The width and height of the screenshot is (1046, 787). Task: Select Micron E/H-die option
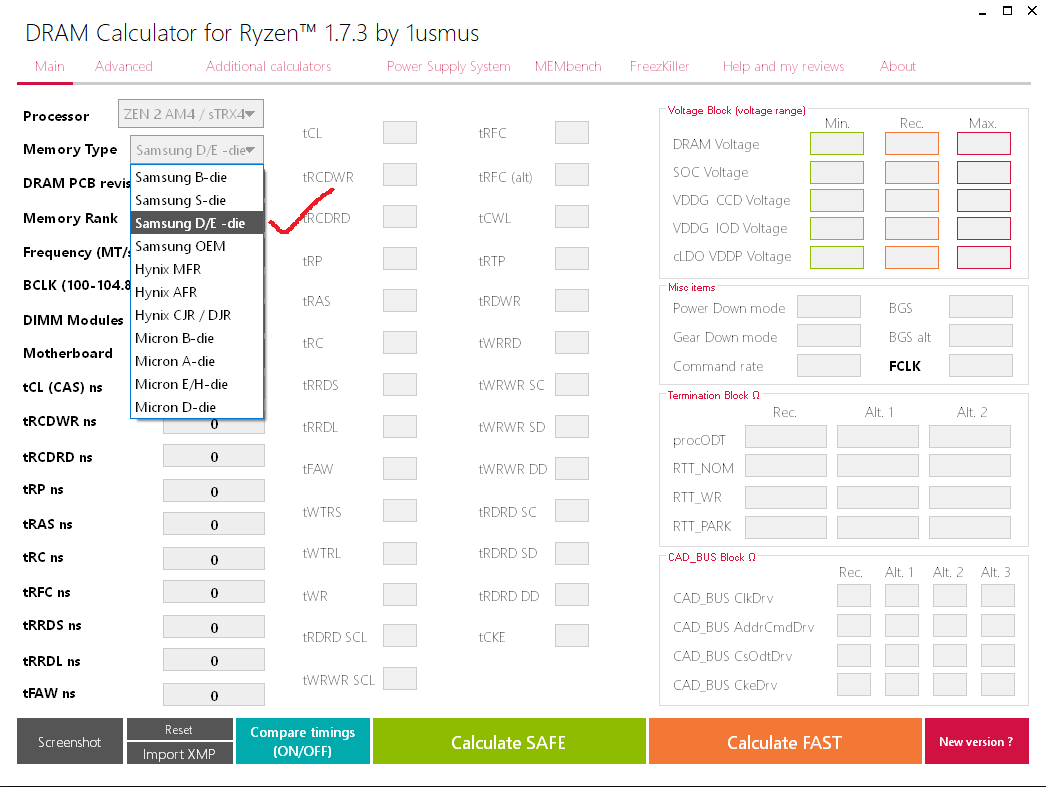(197, 384)
